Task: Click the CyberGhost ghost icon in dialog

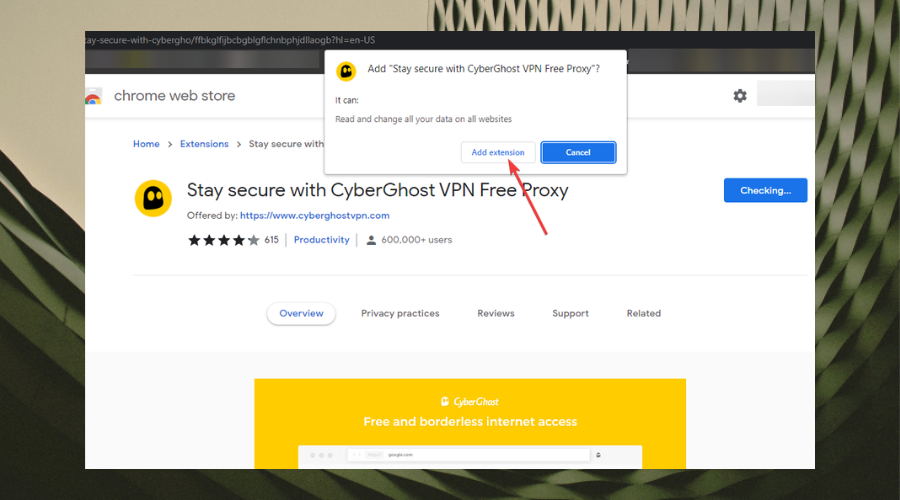Action: pos(346,71)
